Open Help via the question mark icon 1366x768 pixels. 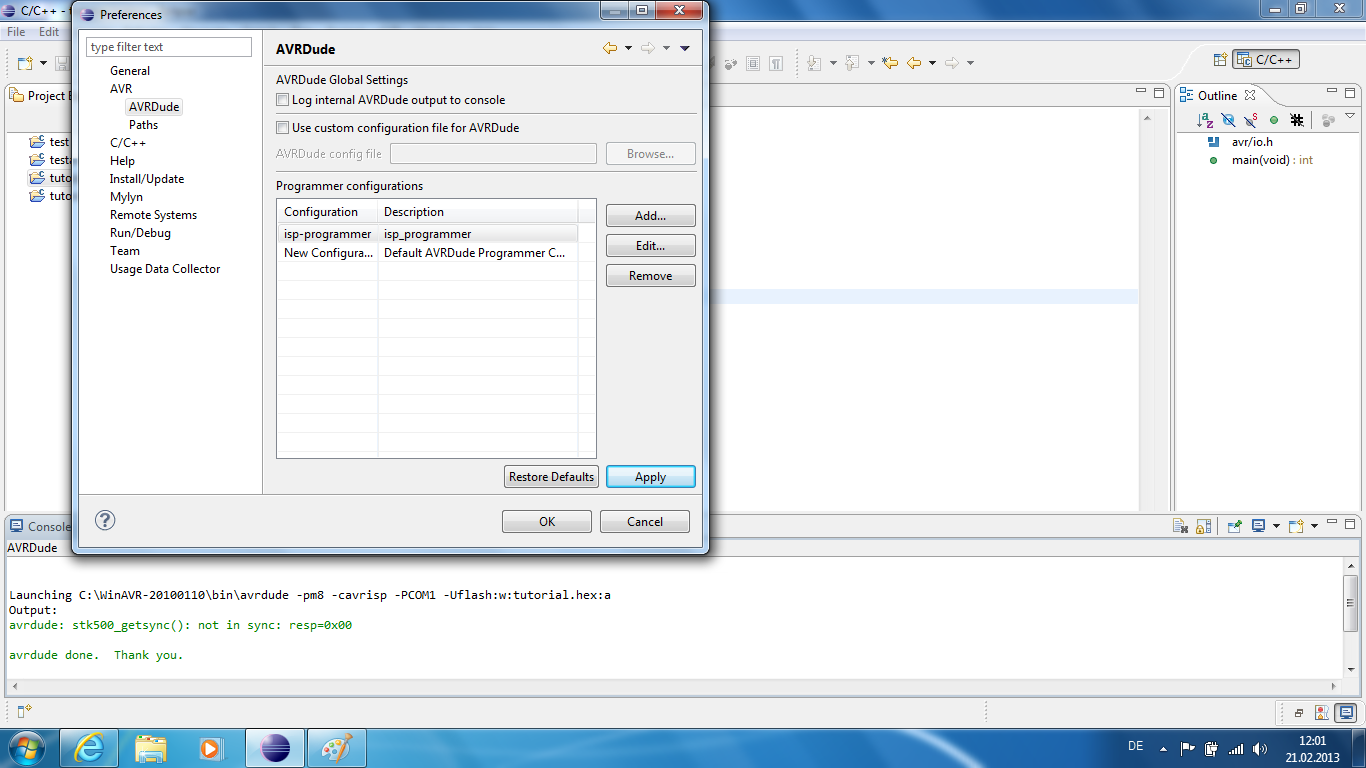(x=104, y=520)
